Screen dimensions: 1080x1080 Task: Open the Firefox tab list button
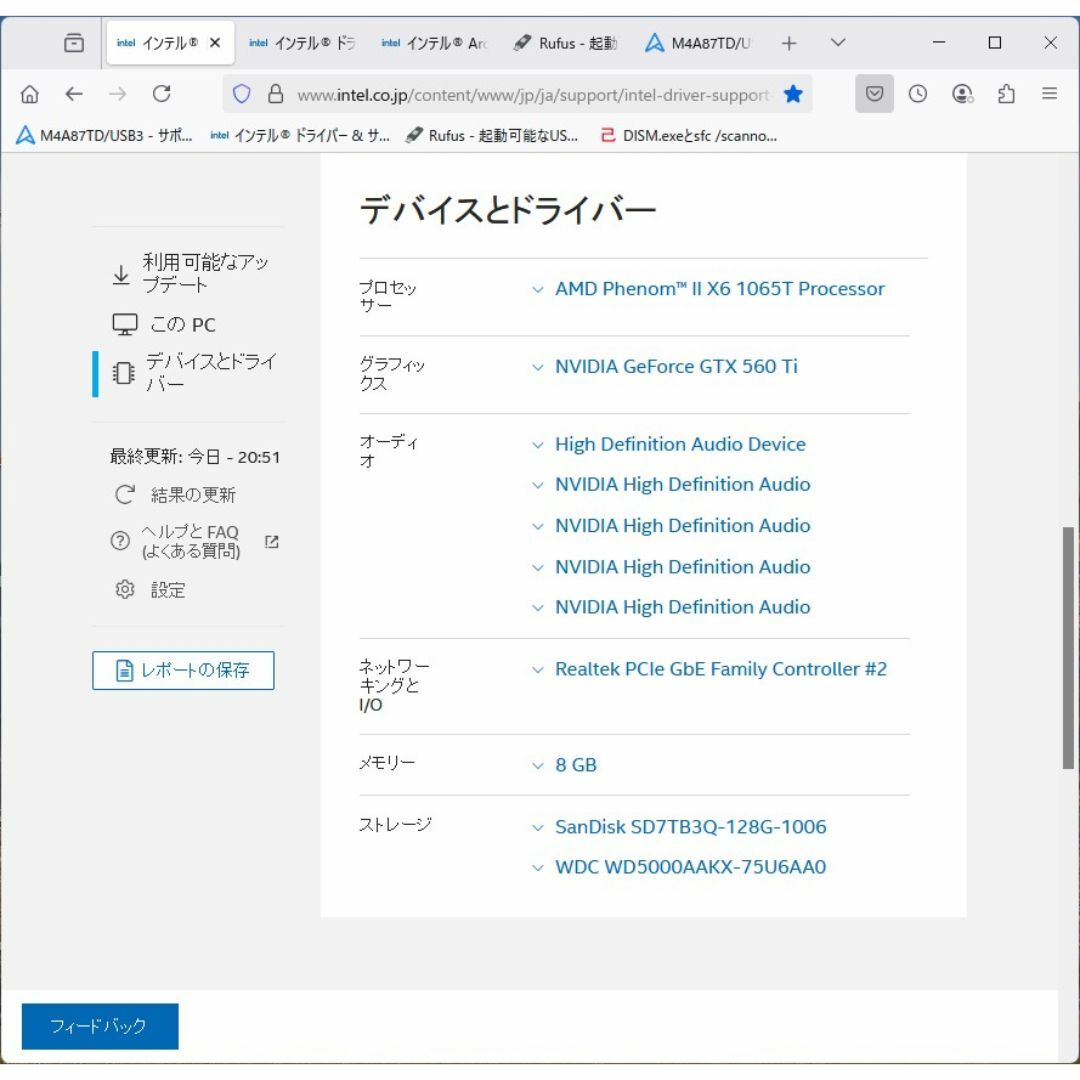[x=74, y=43]
